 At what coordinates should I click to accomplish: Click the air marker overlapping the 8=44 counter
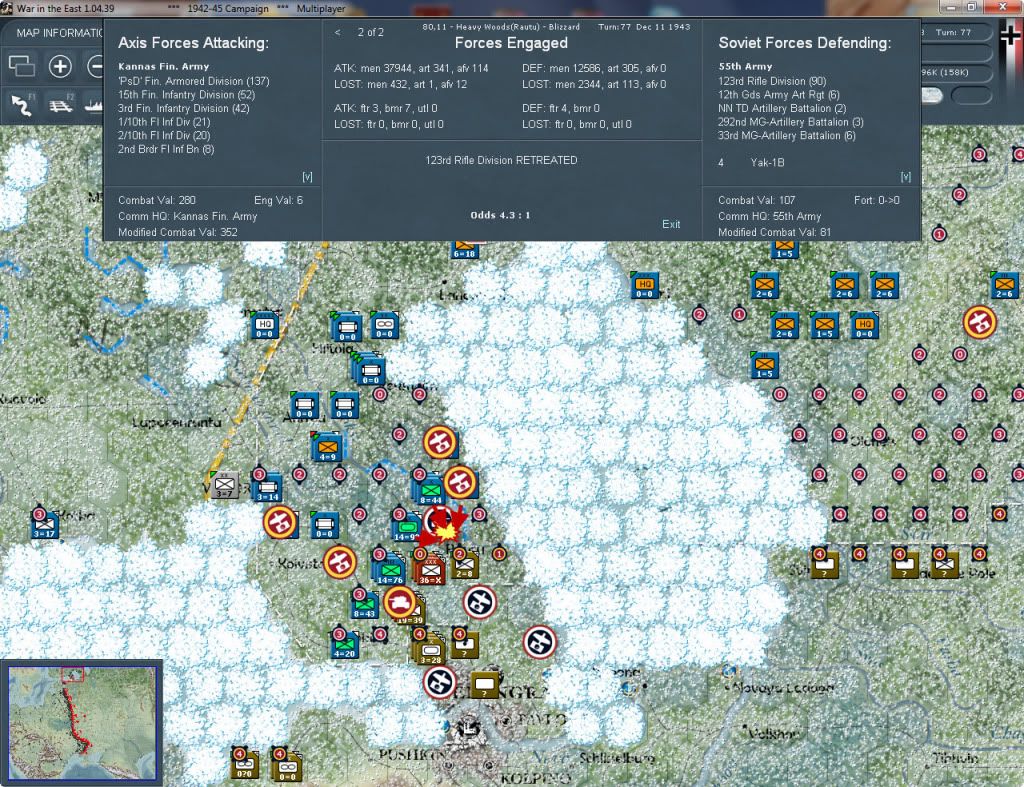460,483
